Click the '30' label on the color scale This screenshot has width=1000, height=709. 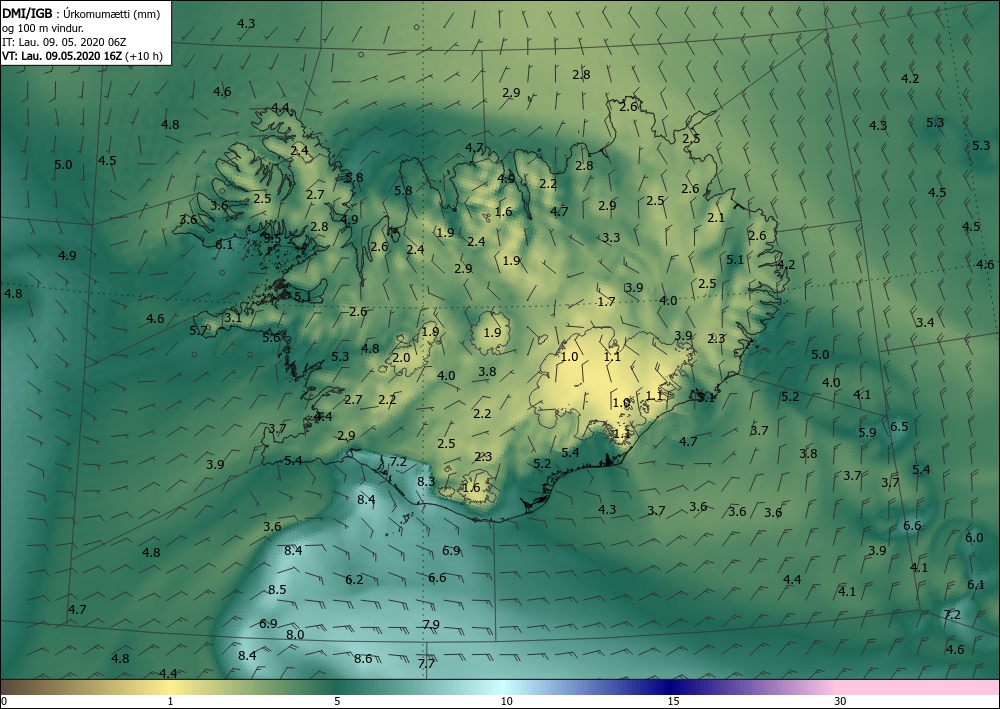(x=841, y=701)
